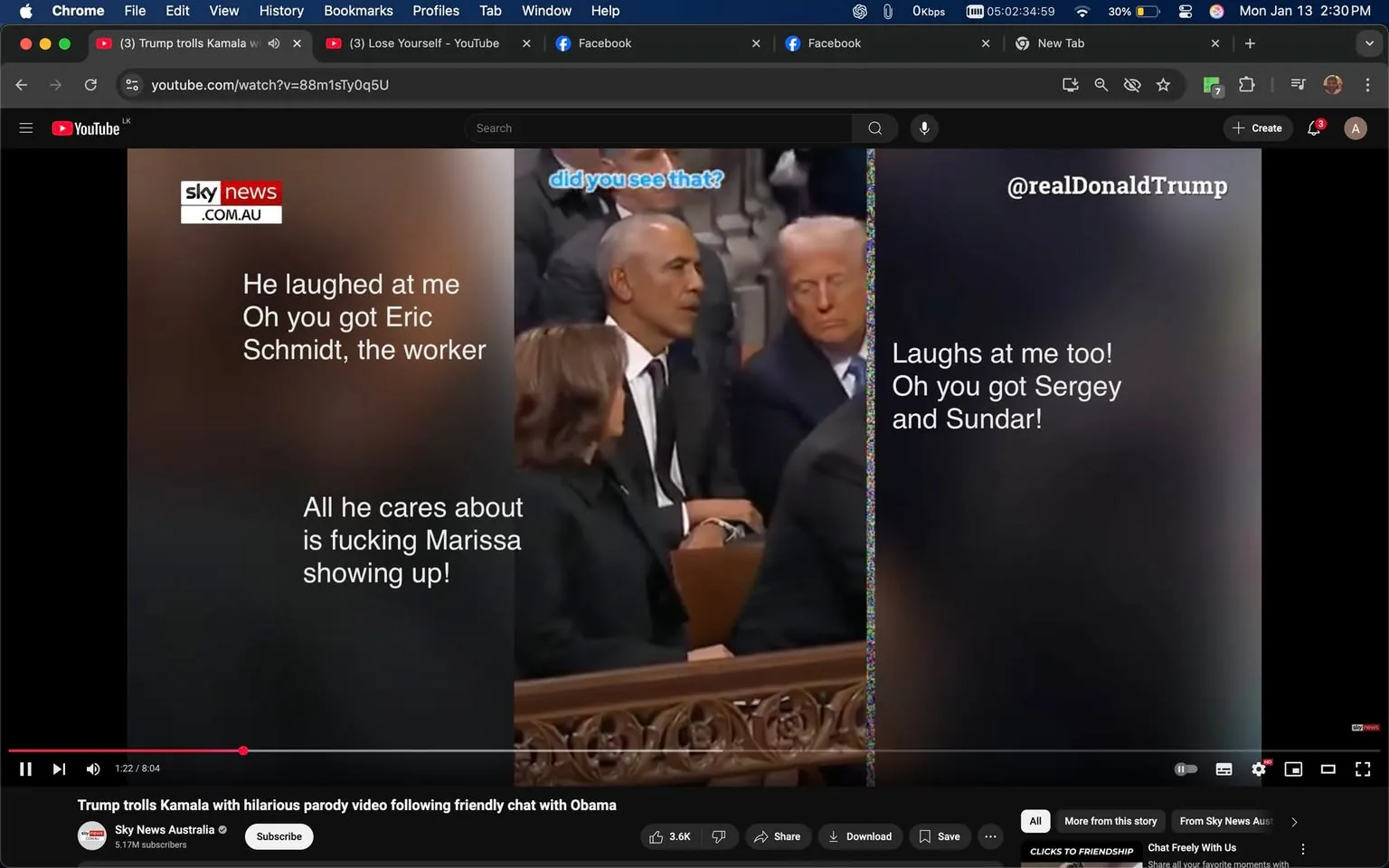Mute the video volume speaker

click(x=92, y=769)
